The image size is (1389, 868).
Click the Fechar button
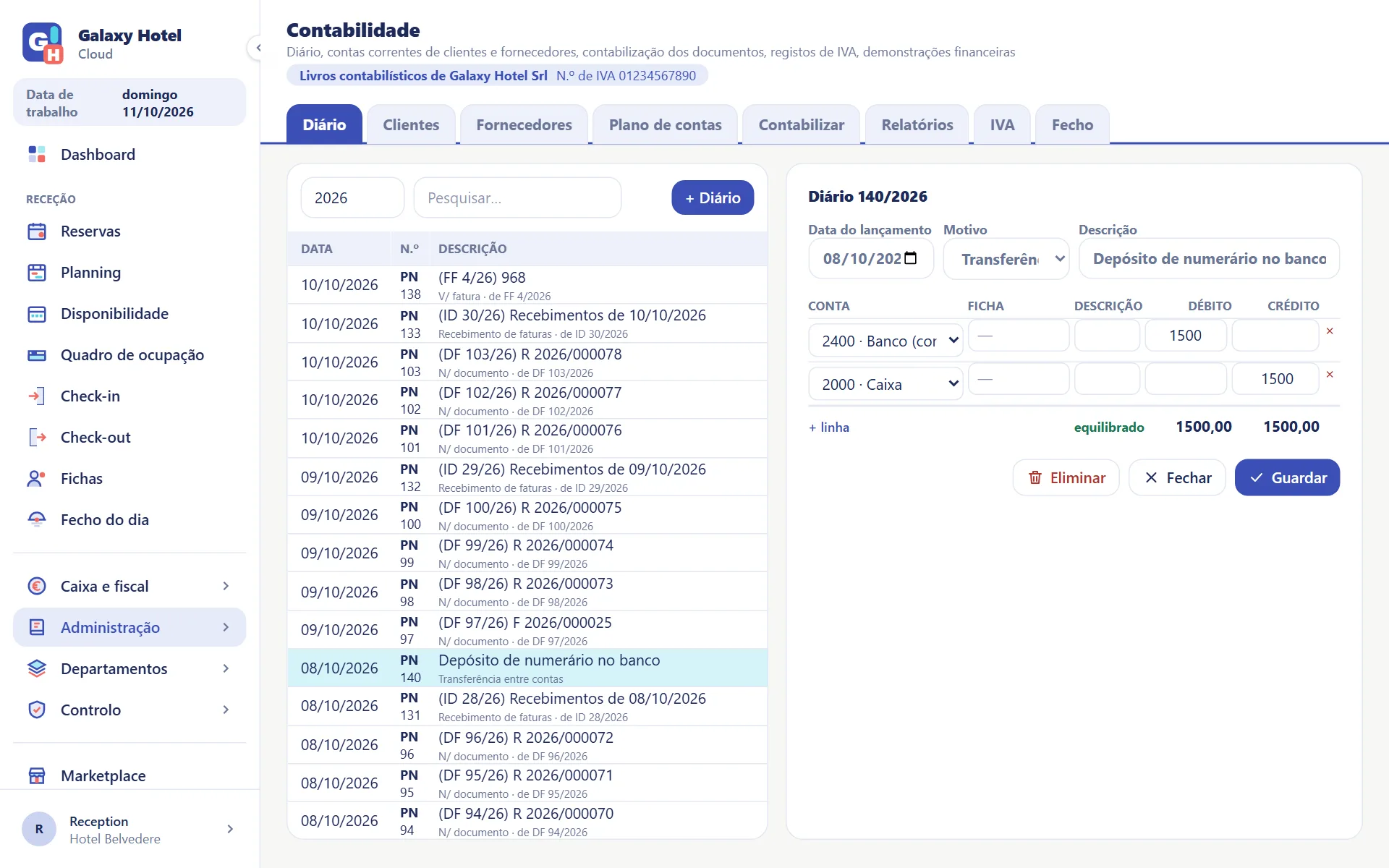(x=1177, y=477)
